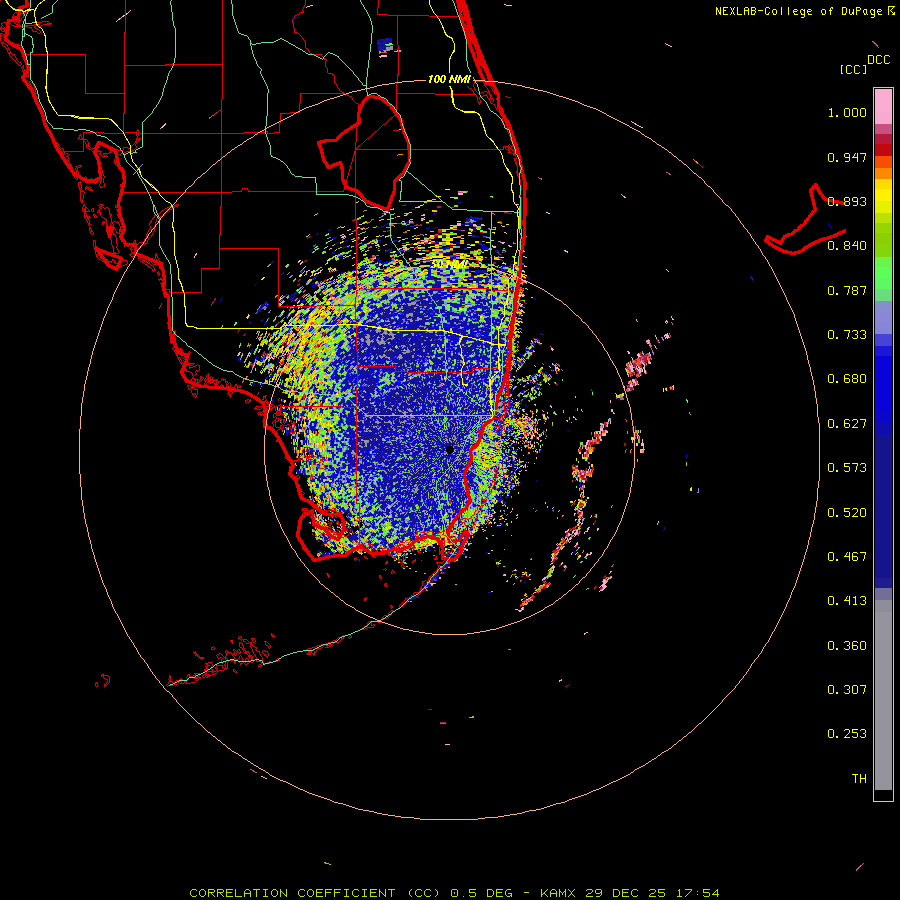The height and width of the screenshot is (900, 900).
Task: Pick the red swatch near 0.947
Action: [883, 150]
